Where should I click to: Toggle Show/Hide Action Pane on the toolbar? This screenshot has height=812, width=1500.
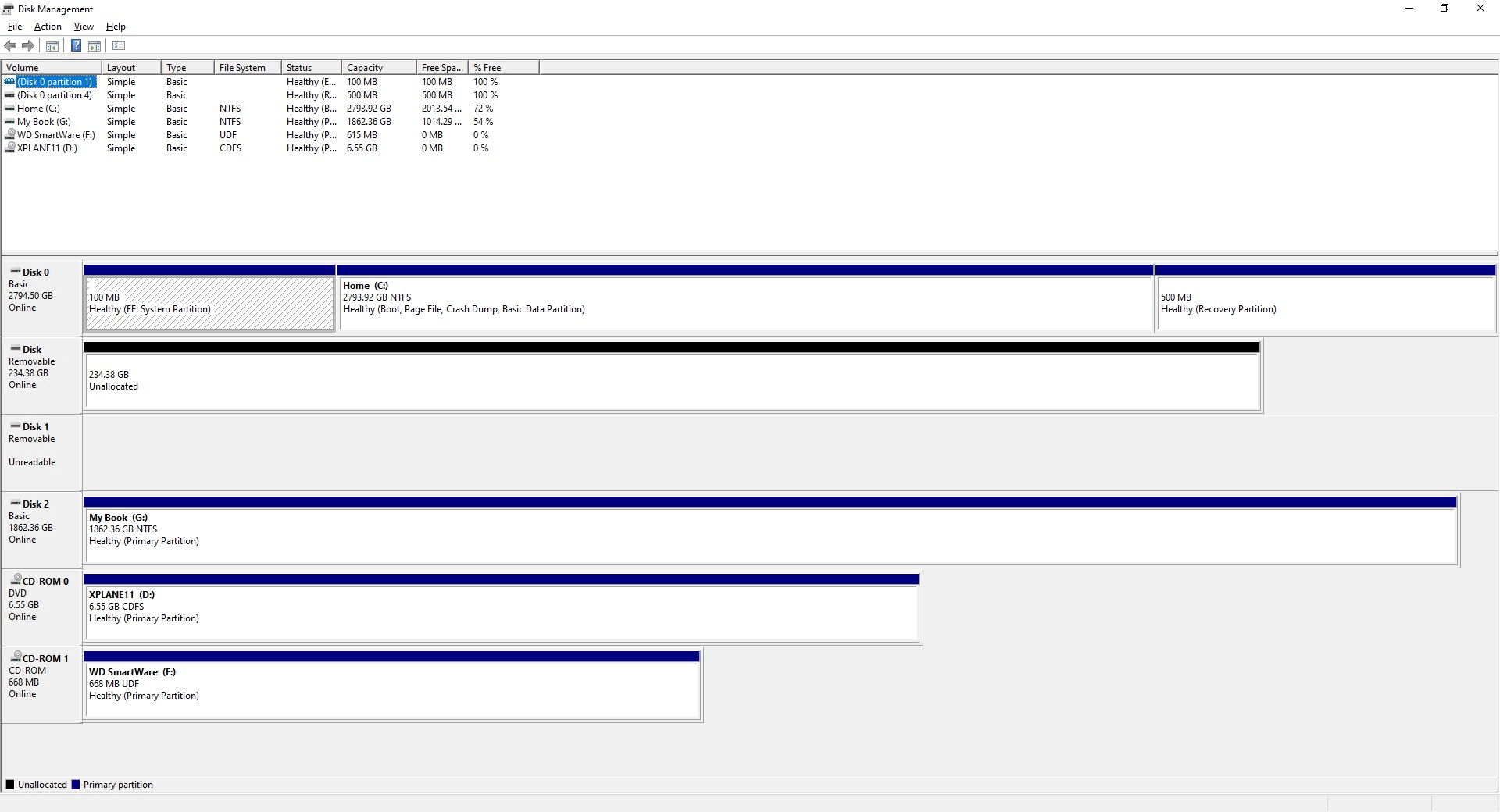[x=94, y=45]
